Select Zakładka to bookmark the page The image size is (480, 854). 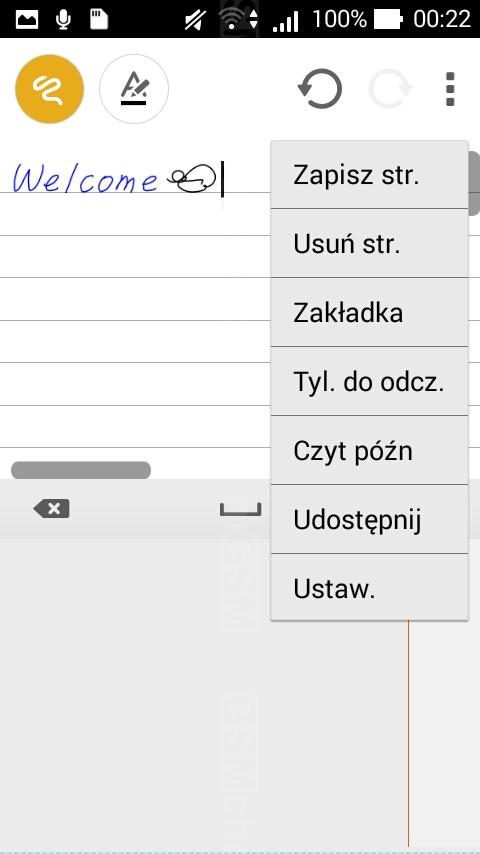(369, 313)
